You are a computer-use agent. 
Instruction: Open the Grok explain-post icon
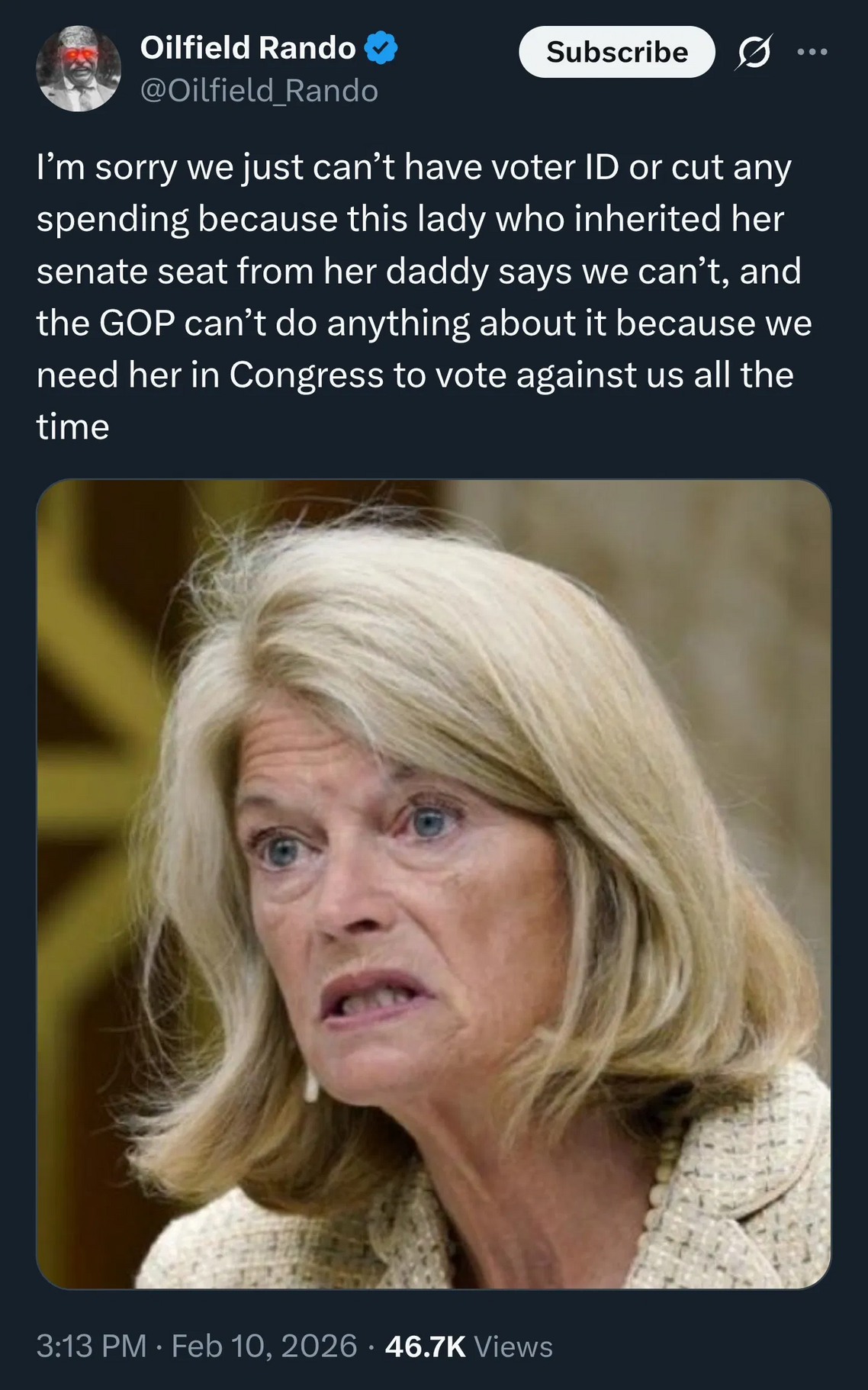click(754, 52)
